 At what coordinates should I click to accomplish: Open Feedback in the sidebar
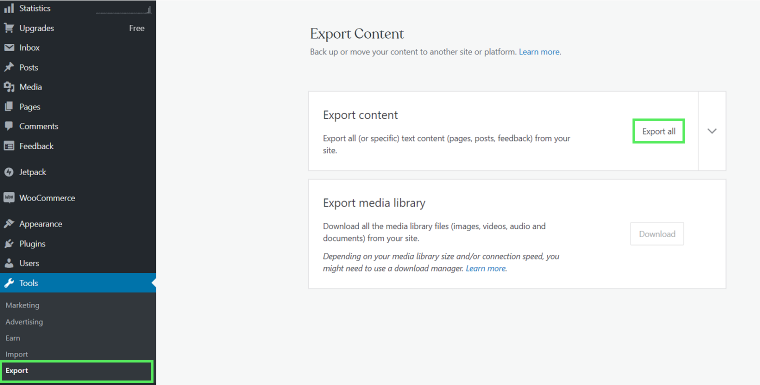(78, 146)
